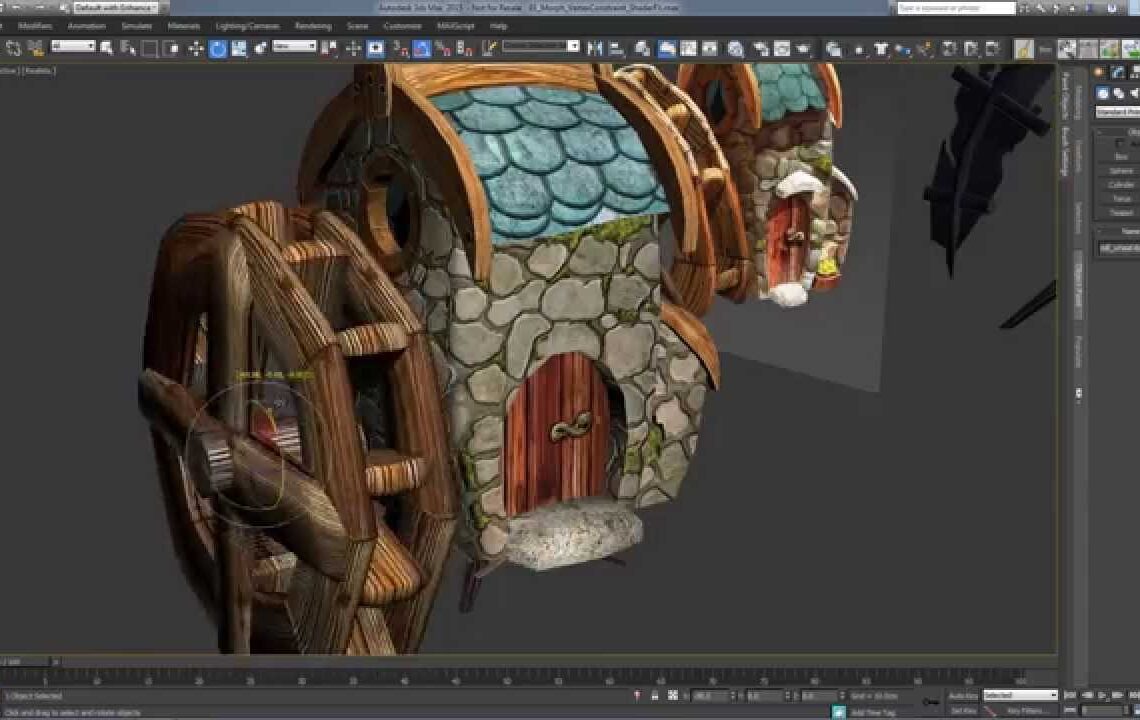Switch to the Geometry category in Create panel
The height and width of the screenshot is (720, 1140).
(x=1103, y=92)
